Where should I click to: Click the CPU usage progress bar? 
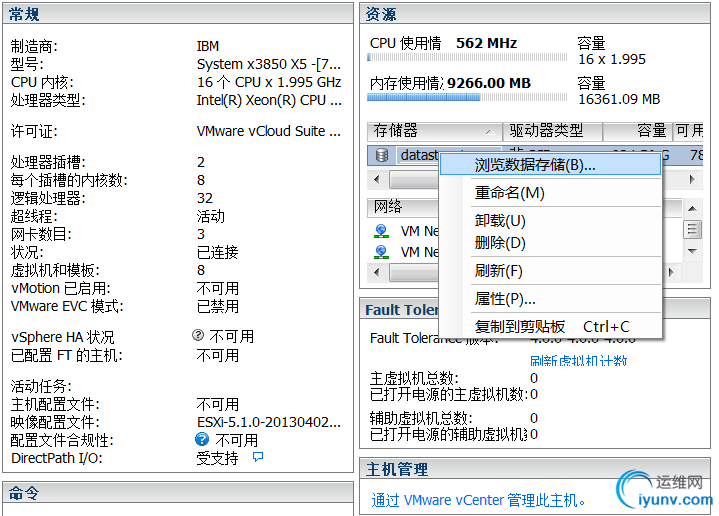pos(467,57)
